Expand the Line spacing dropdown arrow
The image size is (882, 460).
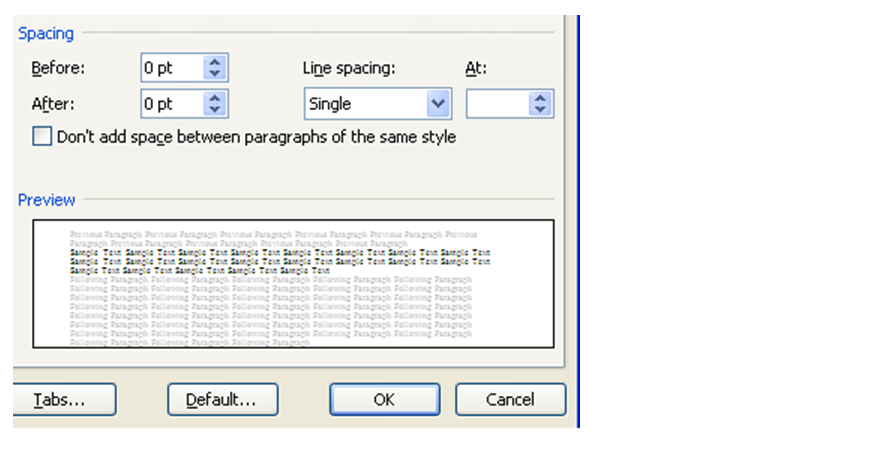(437, 104)
